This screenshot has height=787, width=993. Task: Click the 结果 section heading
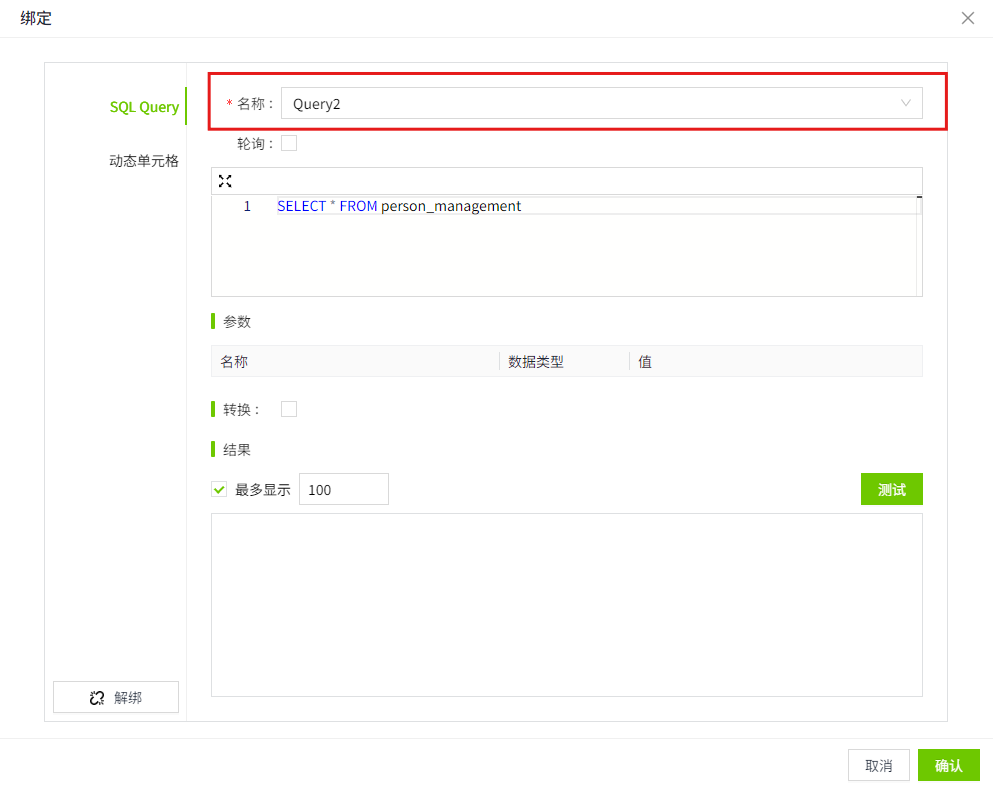[237, 450]
